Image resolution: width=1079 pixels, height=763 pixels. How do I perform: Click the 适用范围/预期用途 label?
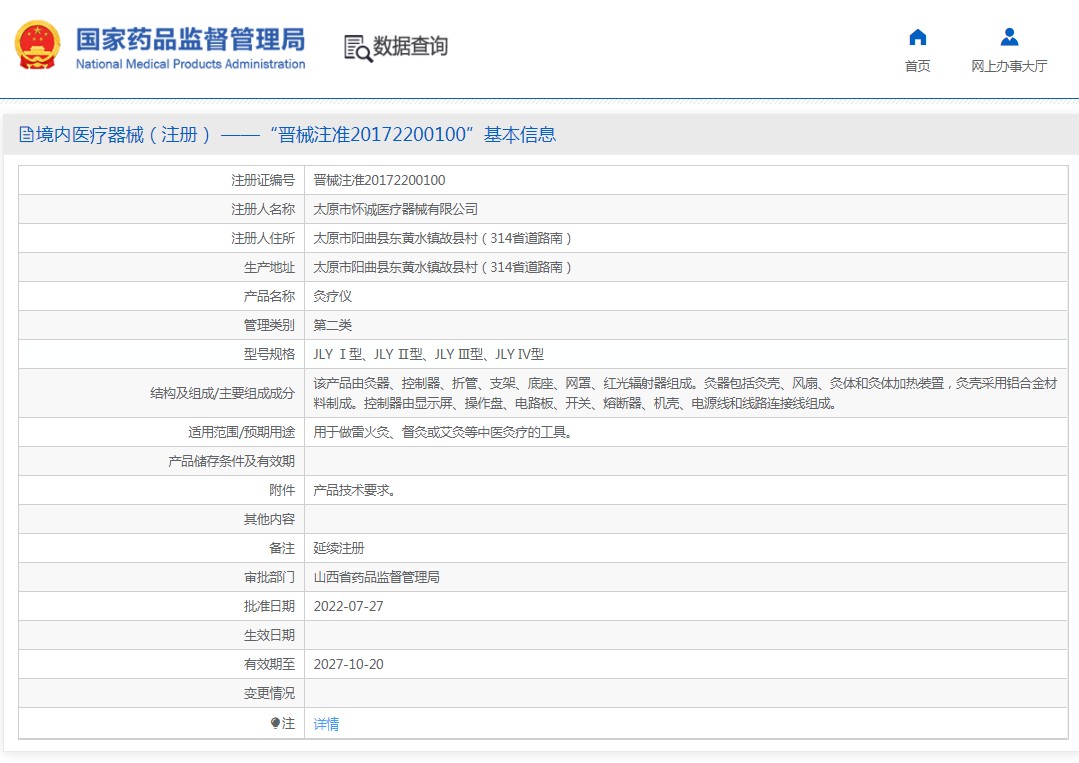click(x=242, y=432)
